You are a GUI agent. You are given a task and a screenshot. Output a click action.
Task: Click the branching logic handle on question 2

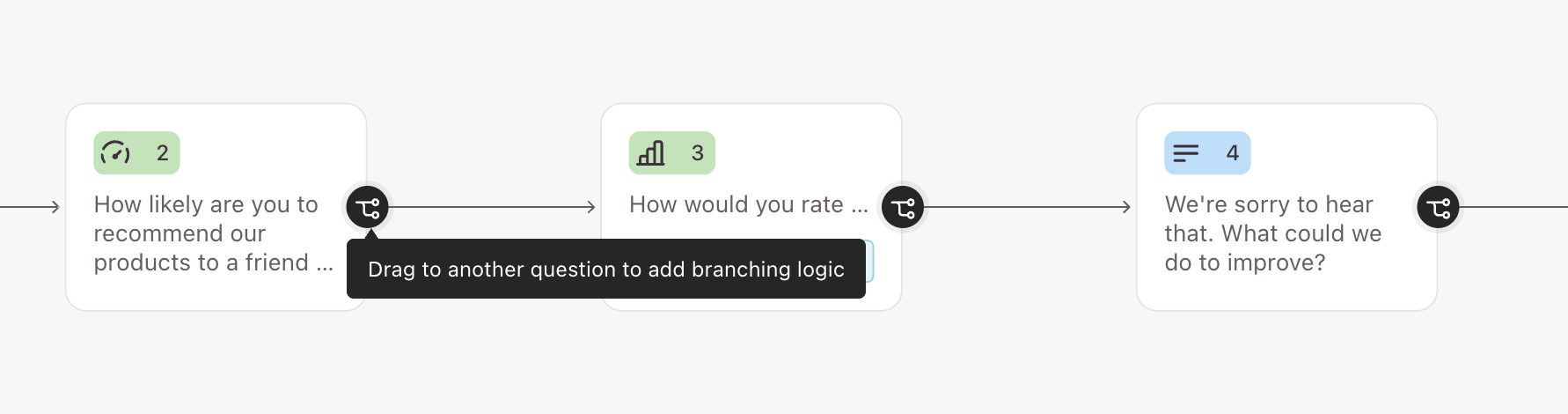click(368, 208)
